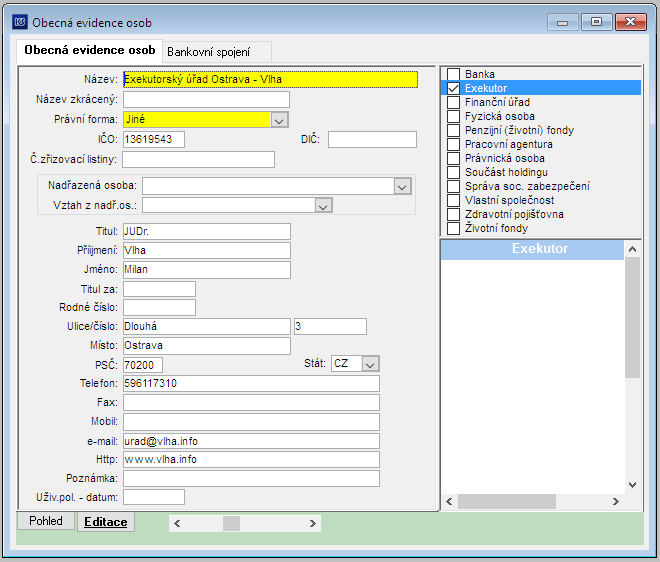Click right arrow of bottom form scrollbar
This screenshot has width=660, height=562.
pos(312,523)
